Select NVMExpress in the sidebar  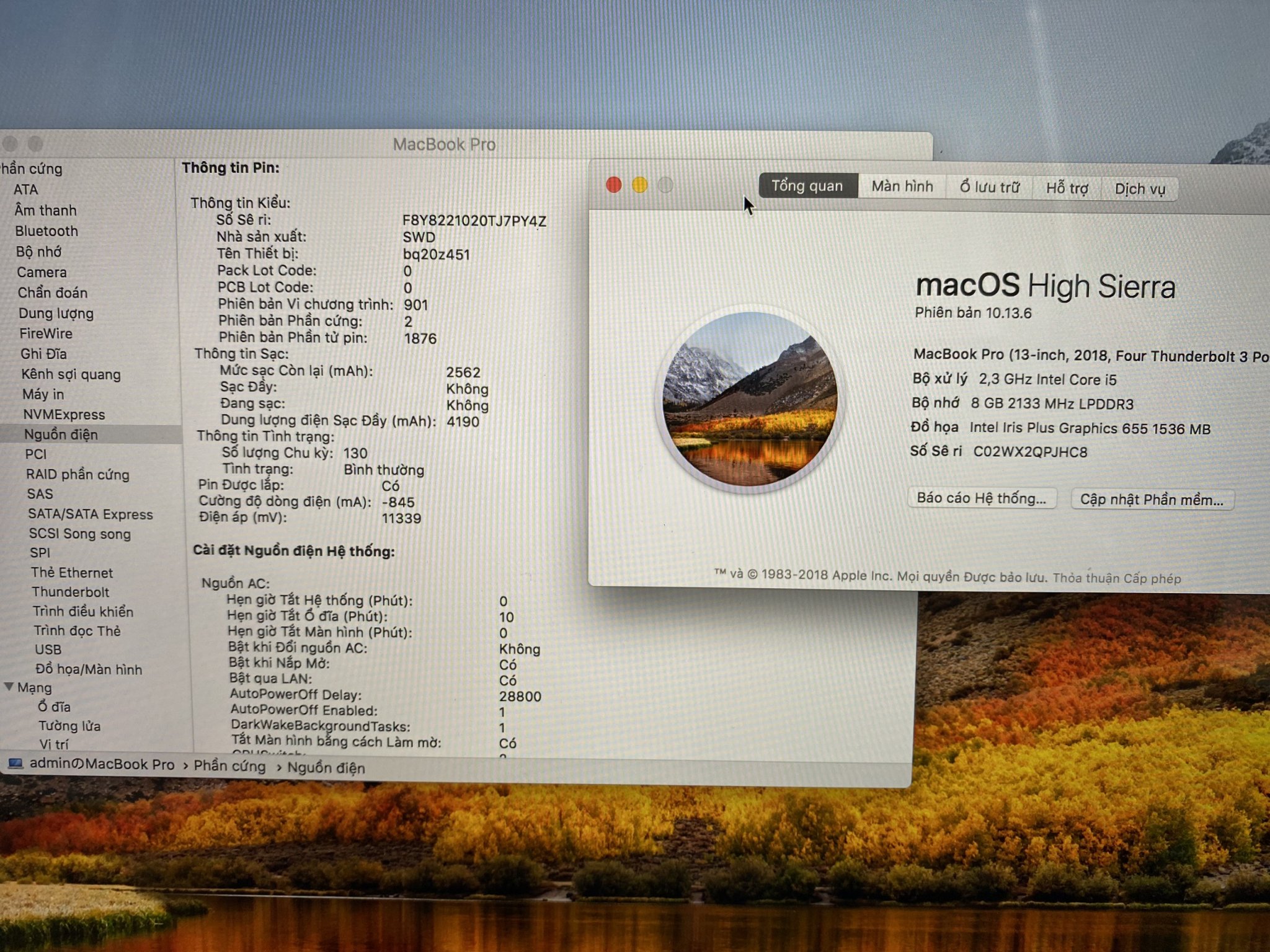[64, 415]
